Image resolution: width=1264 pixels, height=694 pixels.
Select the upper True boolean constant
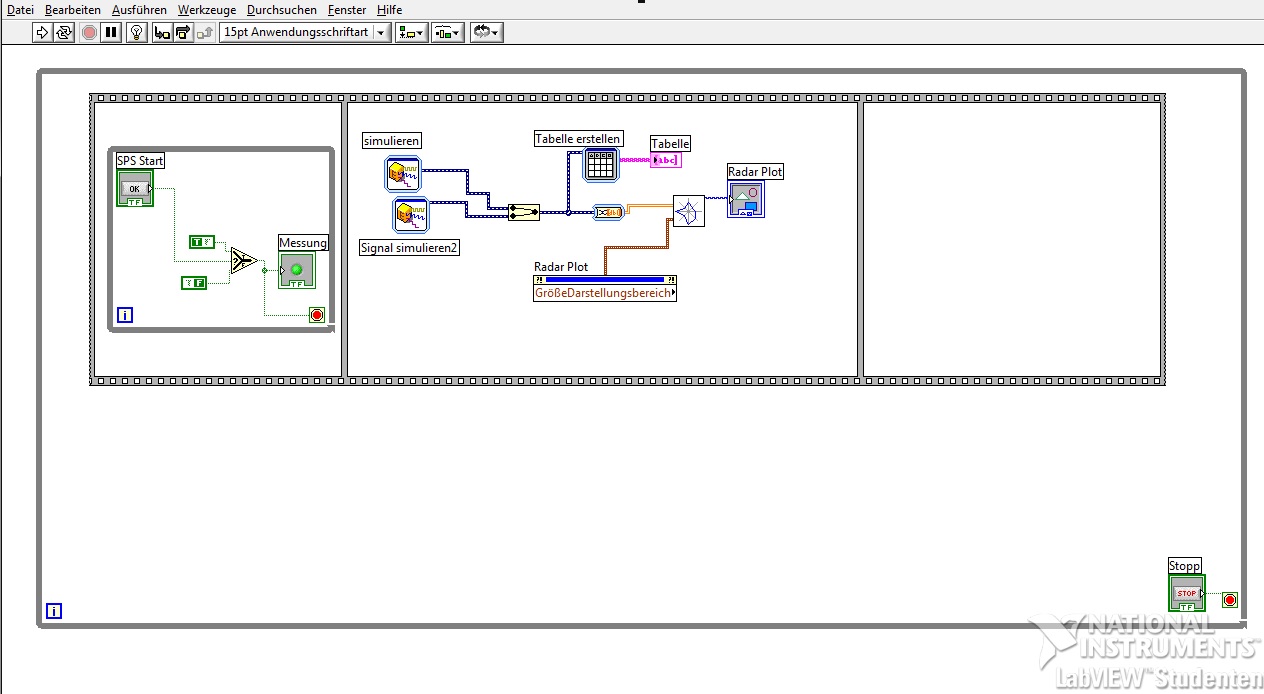pos(202,242)
